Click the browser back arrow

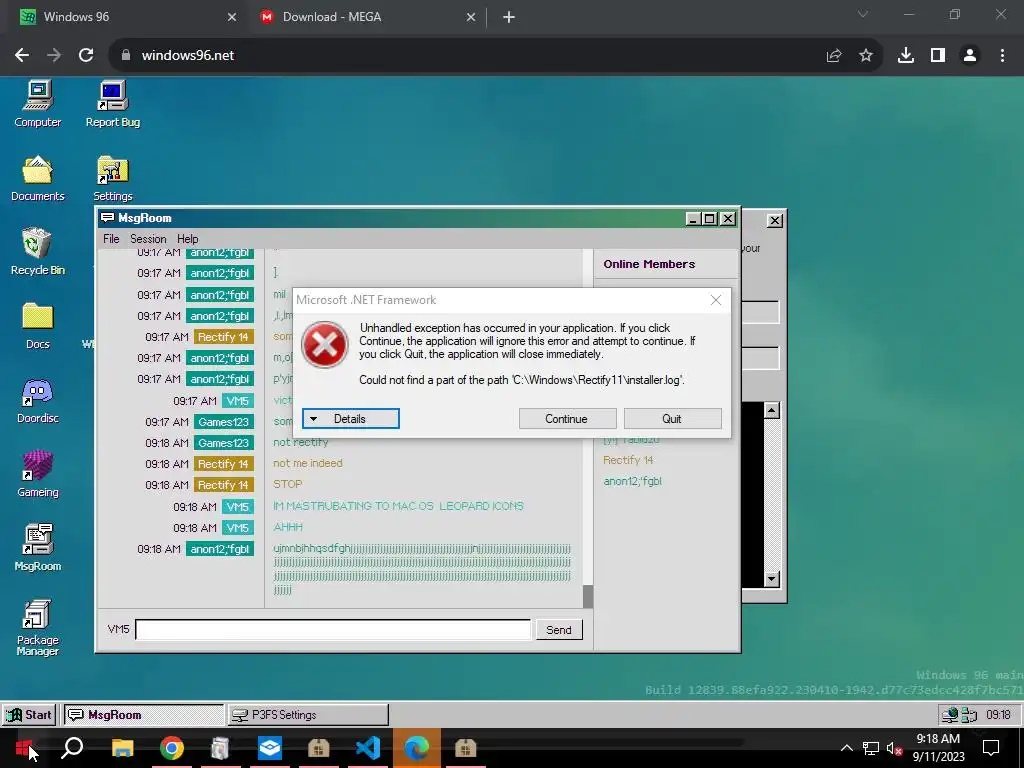click(x=22, y=56)
